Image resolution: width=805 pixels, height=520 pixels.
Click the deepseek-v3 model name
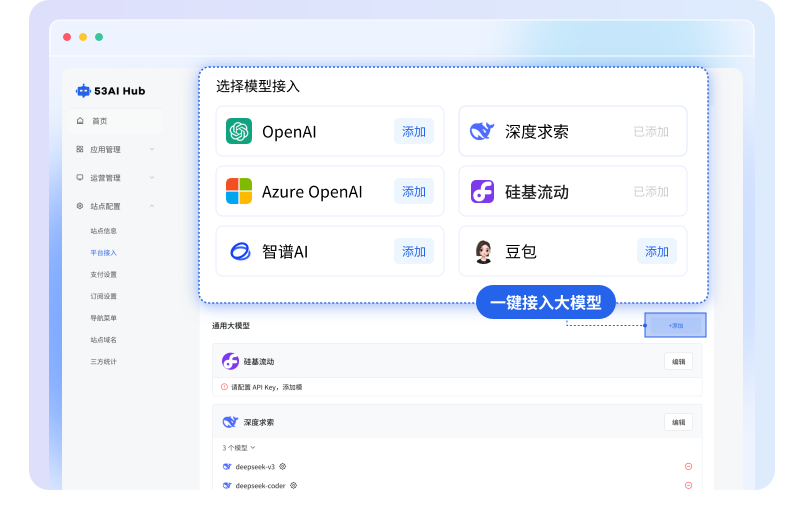(x=255, y=467)
